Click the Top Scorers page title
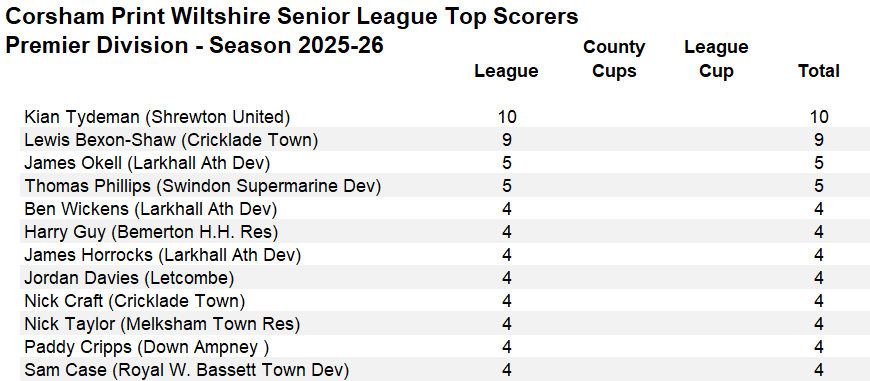The width and height of the screenshot is (870, 381). [x=291, y=17]
